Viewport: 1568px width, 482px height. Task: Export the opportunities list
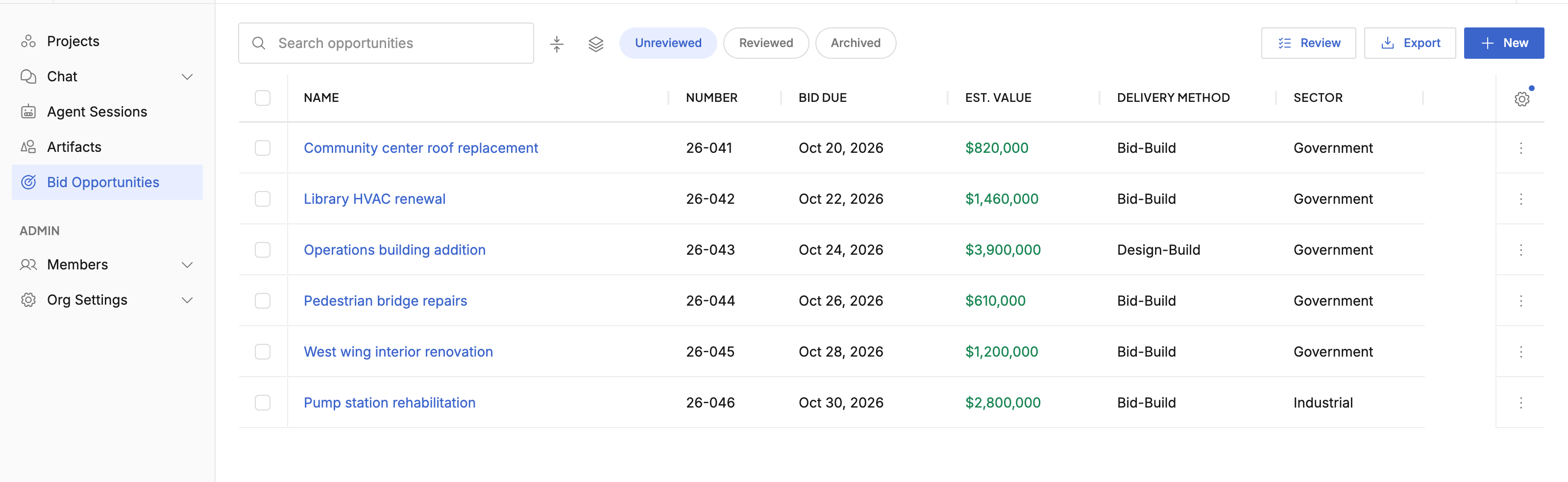coord(1409,43)
